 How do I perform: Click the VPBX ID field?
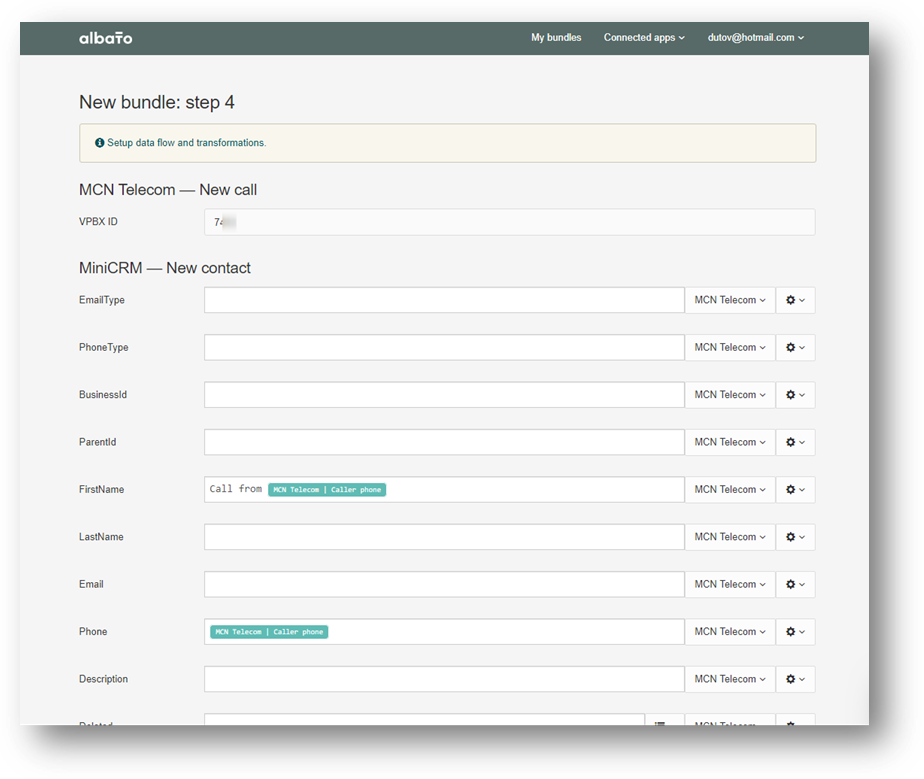click(510, 222)
